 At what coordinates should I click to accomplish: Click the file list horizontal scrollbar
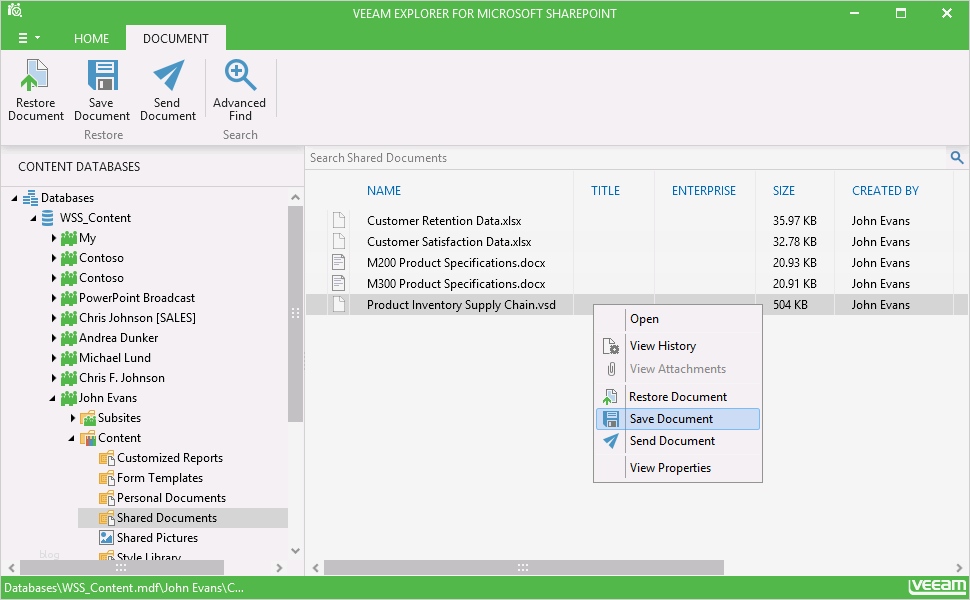[523, 567]
